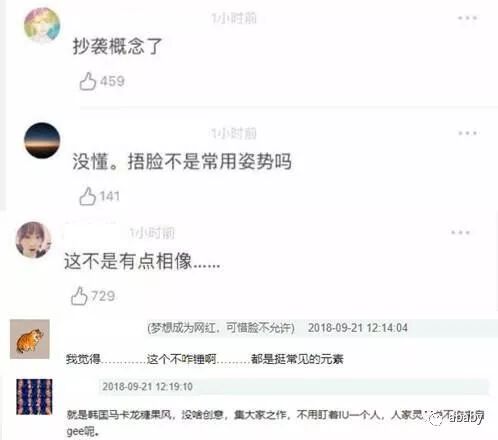Click the 729 like count
The height and width of the screenshot is (440, 498).
pos(103,296)
